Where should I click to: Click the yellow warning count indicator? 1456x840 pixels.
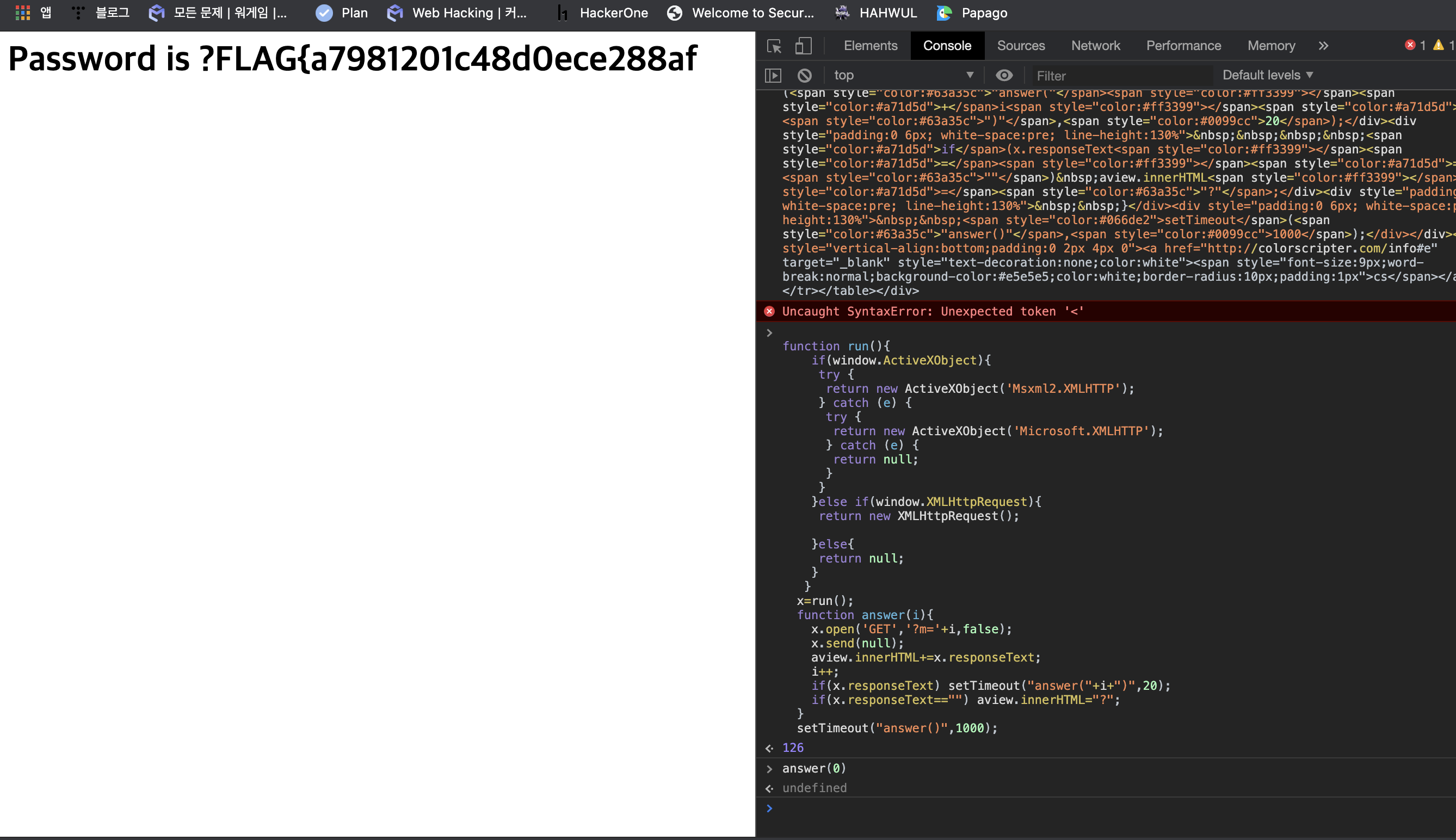point(1443,45)
